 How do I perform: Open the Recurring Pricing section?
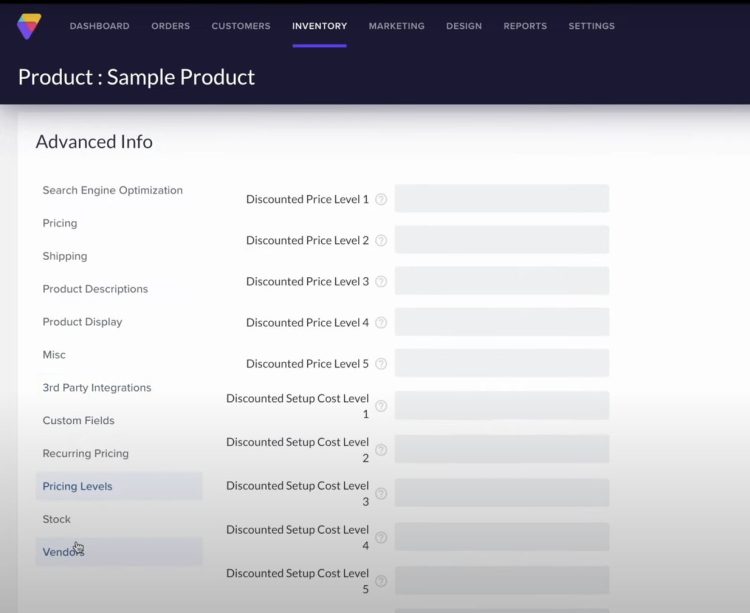coord(85,453)
